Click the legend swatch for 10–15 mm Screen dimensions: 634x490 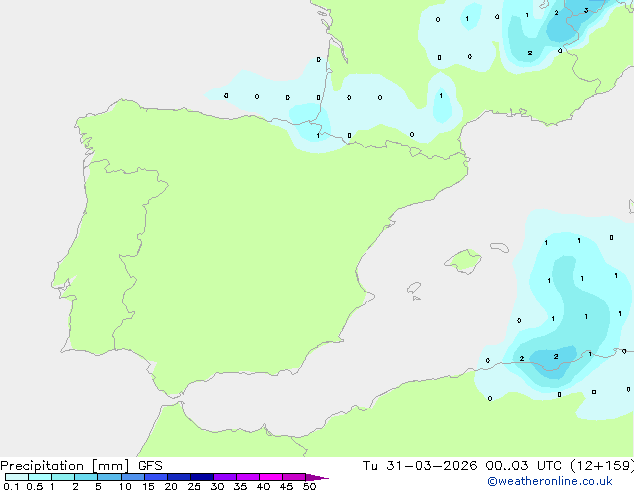(133, 477)
